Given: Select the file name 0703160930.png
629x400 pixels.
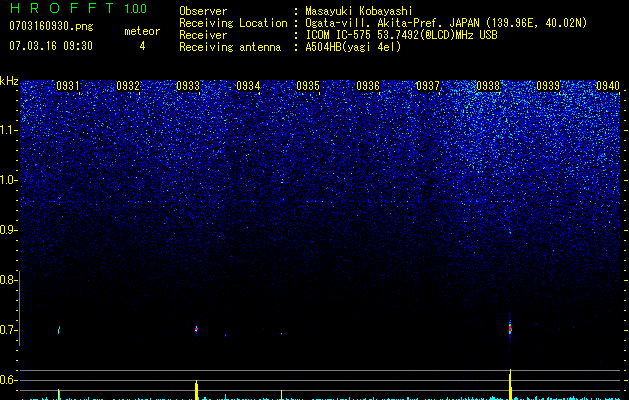Looking at the screenshot, I should click(51, 26).
